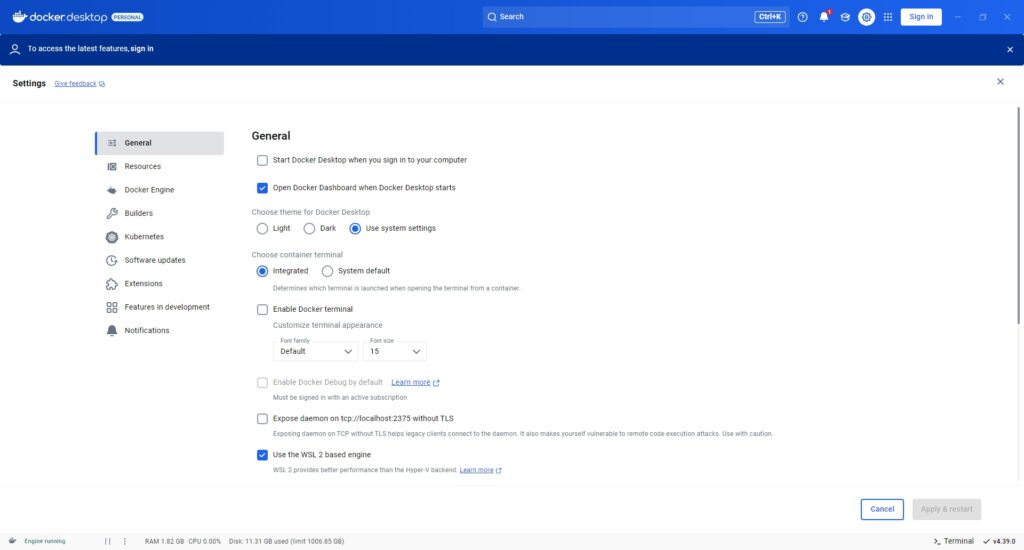This screenshot has height=550, width=1024.
Task: Click the Extensions puzzle icon
Action: click(112, 284)
